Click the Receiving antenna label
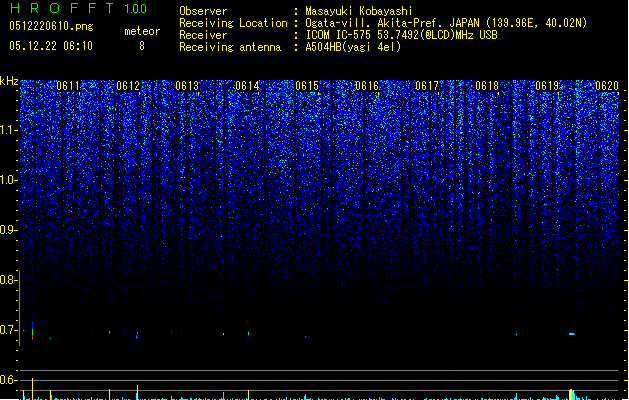This screenshot has width=629, height=400. [230, 47]
